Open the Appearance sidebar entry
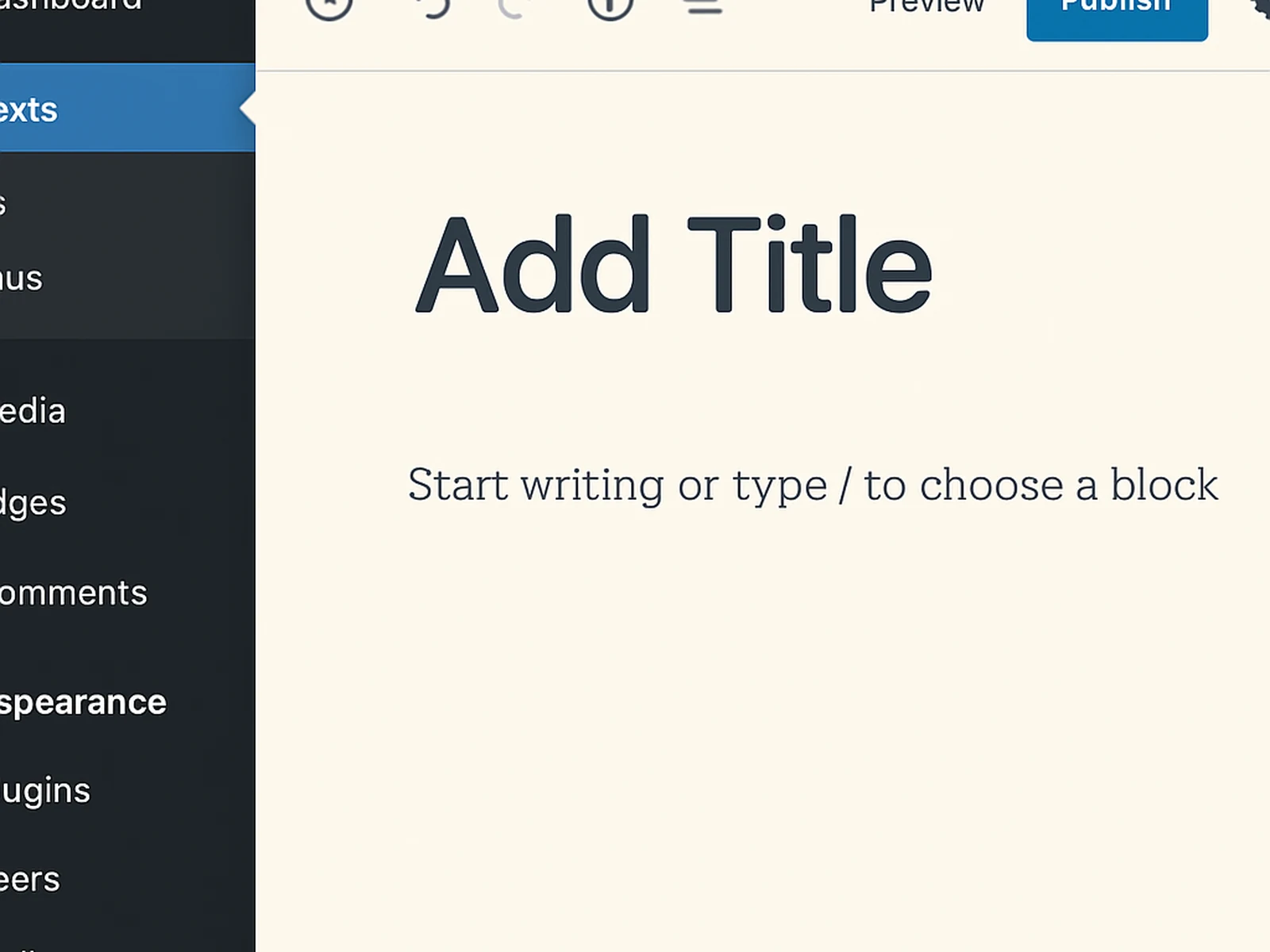The image size is (1270, 952). pos(83,701)
